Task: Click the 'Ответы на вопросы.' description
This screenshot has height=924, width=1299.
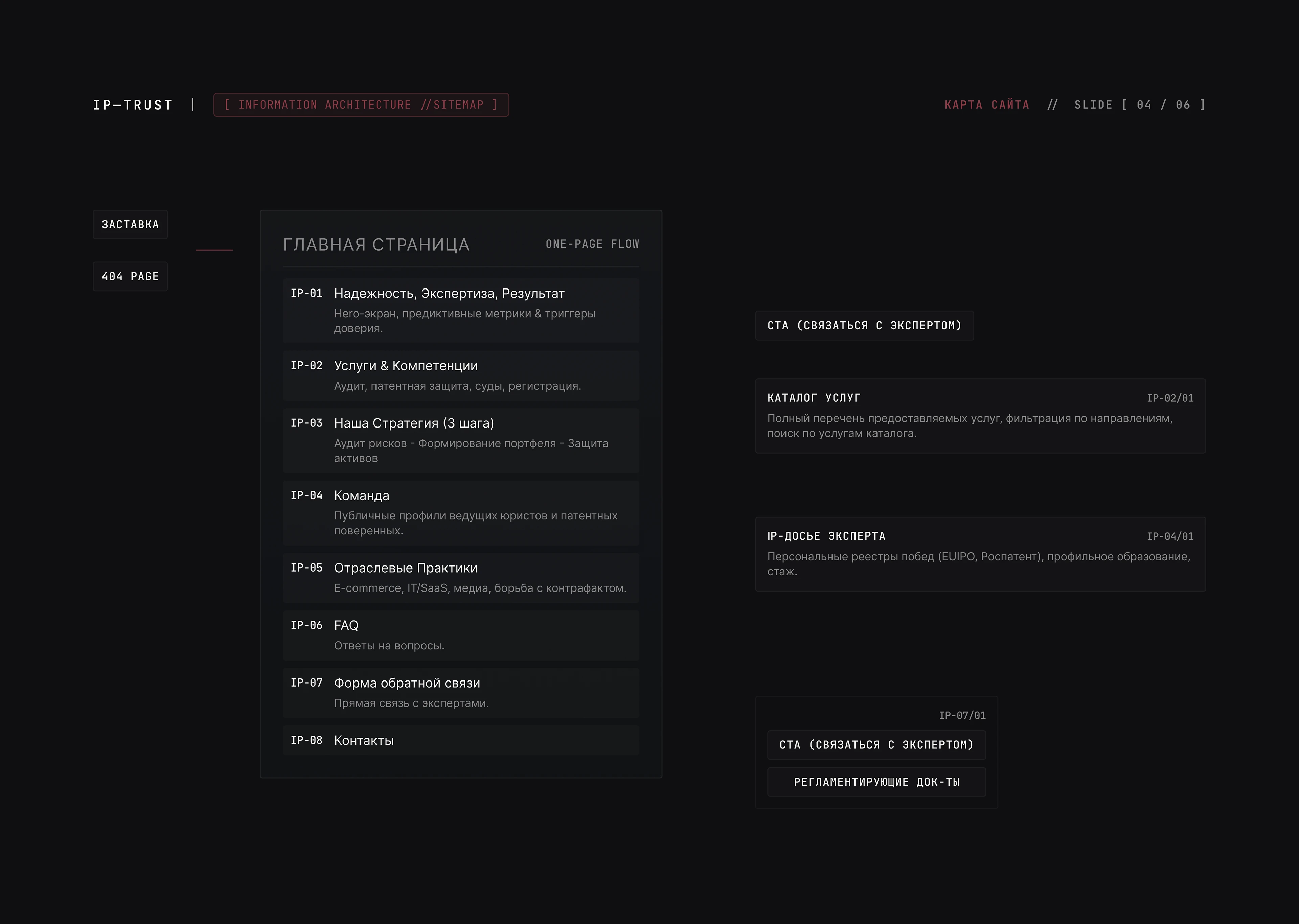Action: click(389, 646)
